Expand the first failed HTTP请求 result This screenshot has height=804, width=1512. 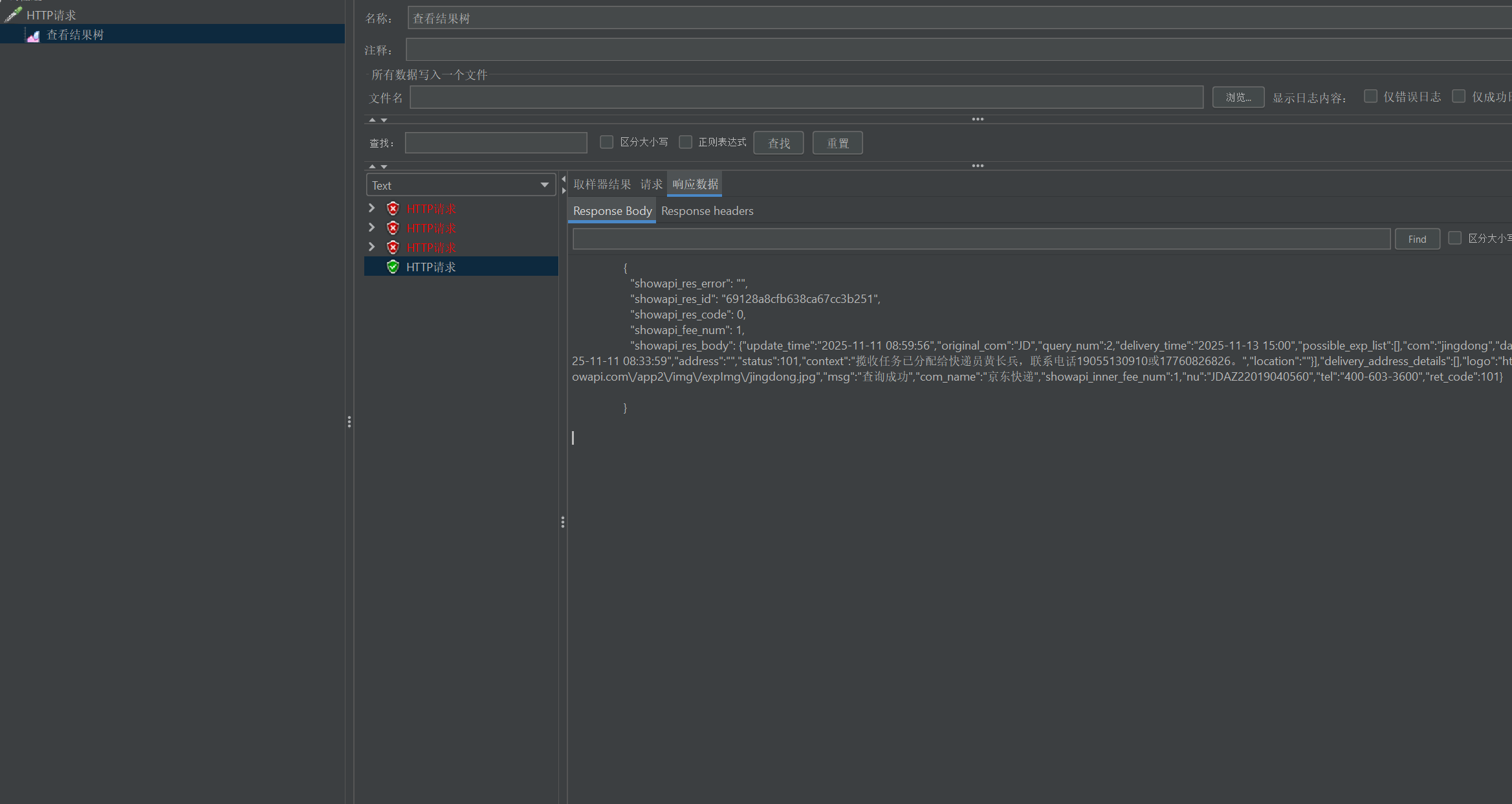pos(371,208)
